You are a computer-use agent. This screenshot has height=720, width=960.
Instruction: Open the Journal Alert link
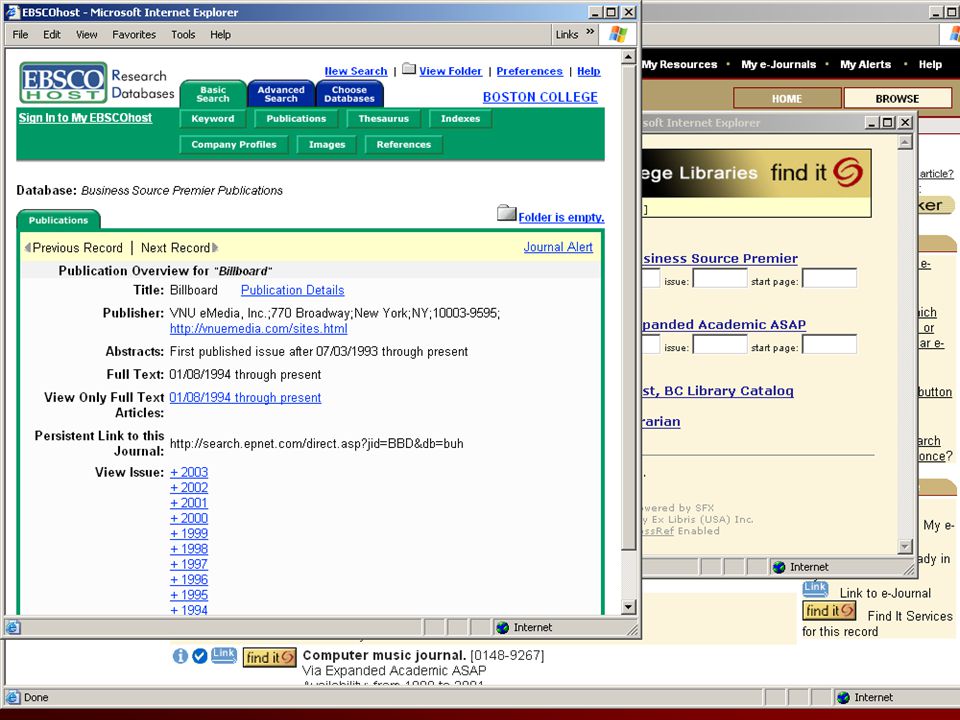(558, 247)
